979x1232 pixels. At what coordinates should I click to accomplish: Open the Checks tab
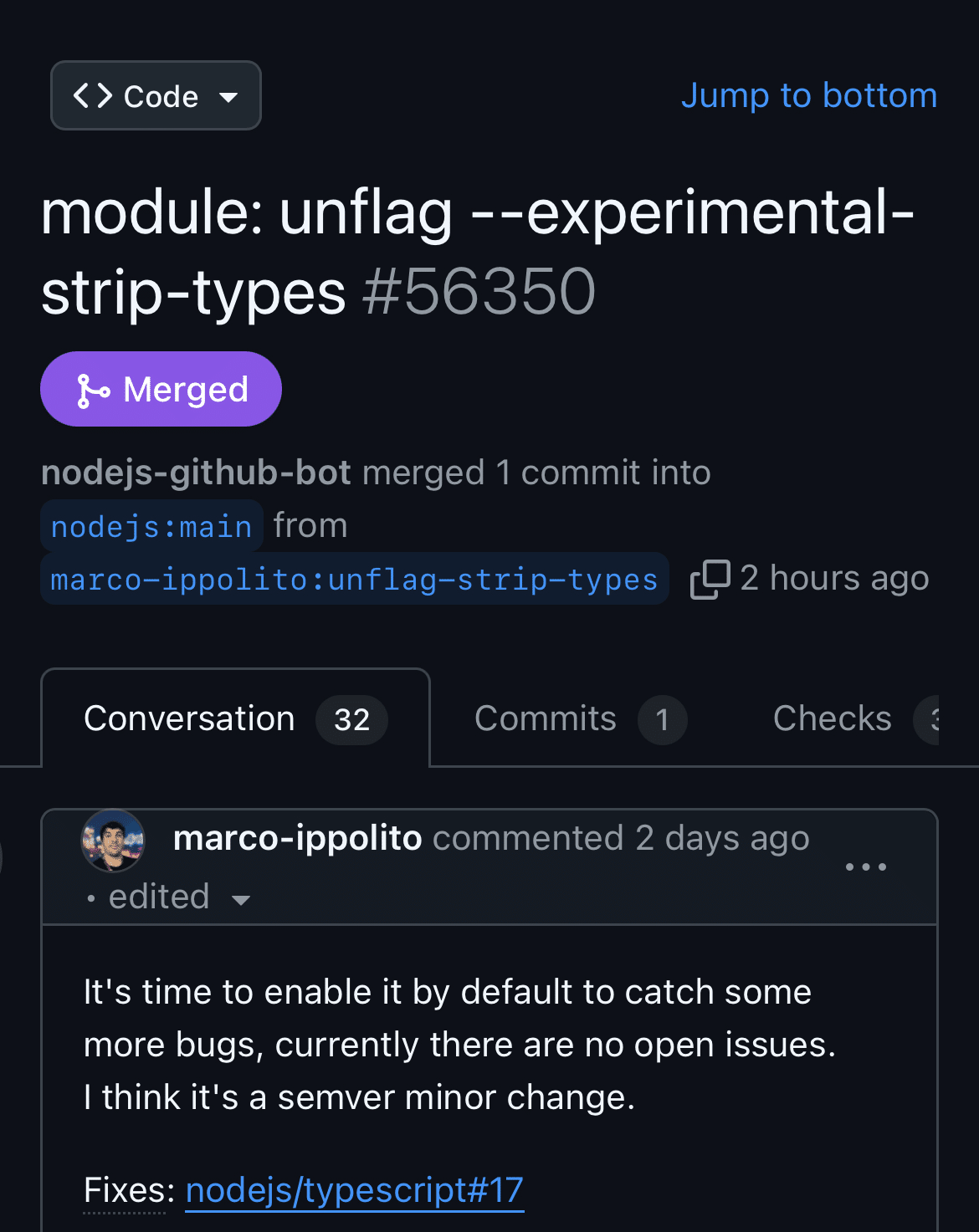click(x=832, y=718)
